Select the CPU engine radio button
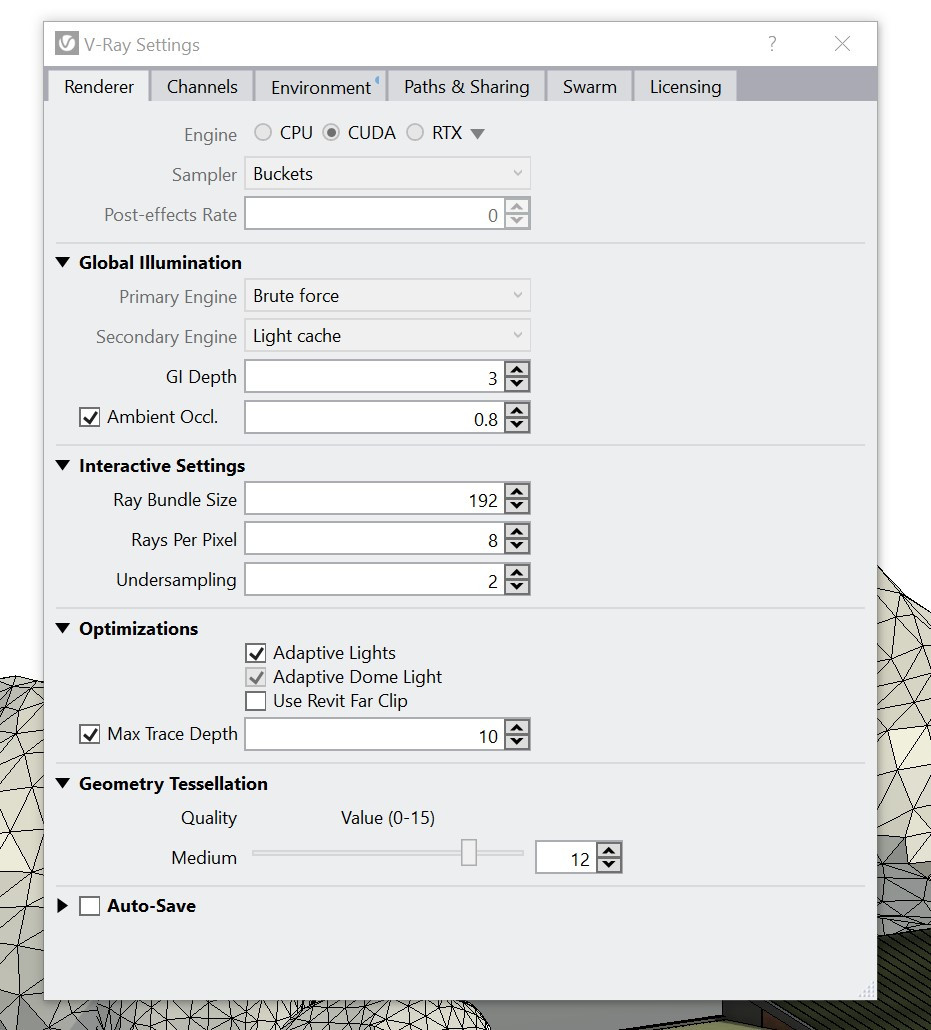The width and height of the screenshot is (931, 1030). 263,133
